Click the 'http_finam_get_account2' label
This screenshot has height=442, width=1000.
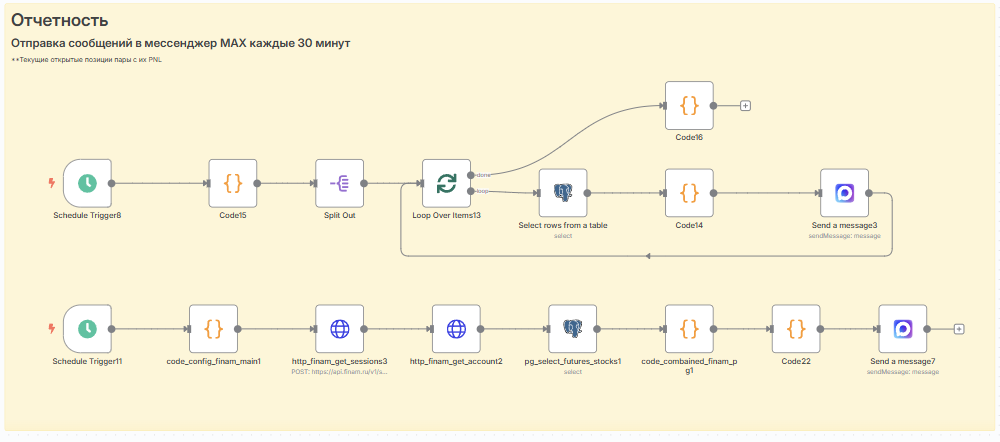pos(456,361)
